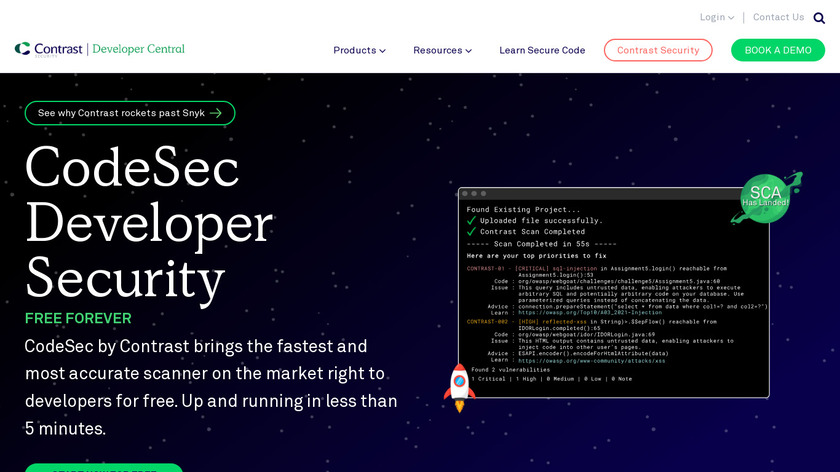This screenshot has width=840, height=472.
Task: Click the 'Uploaded file successfully.' line
Action: (x=541, y=220)
